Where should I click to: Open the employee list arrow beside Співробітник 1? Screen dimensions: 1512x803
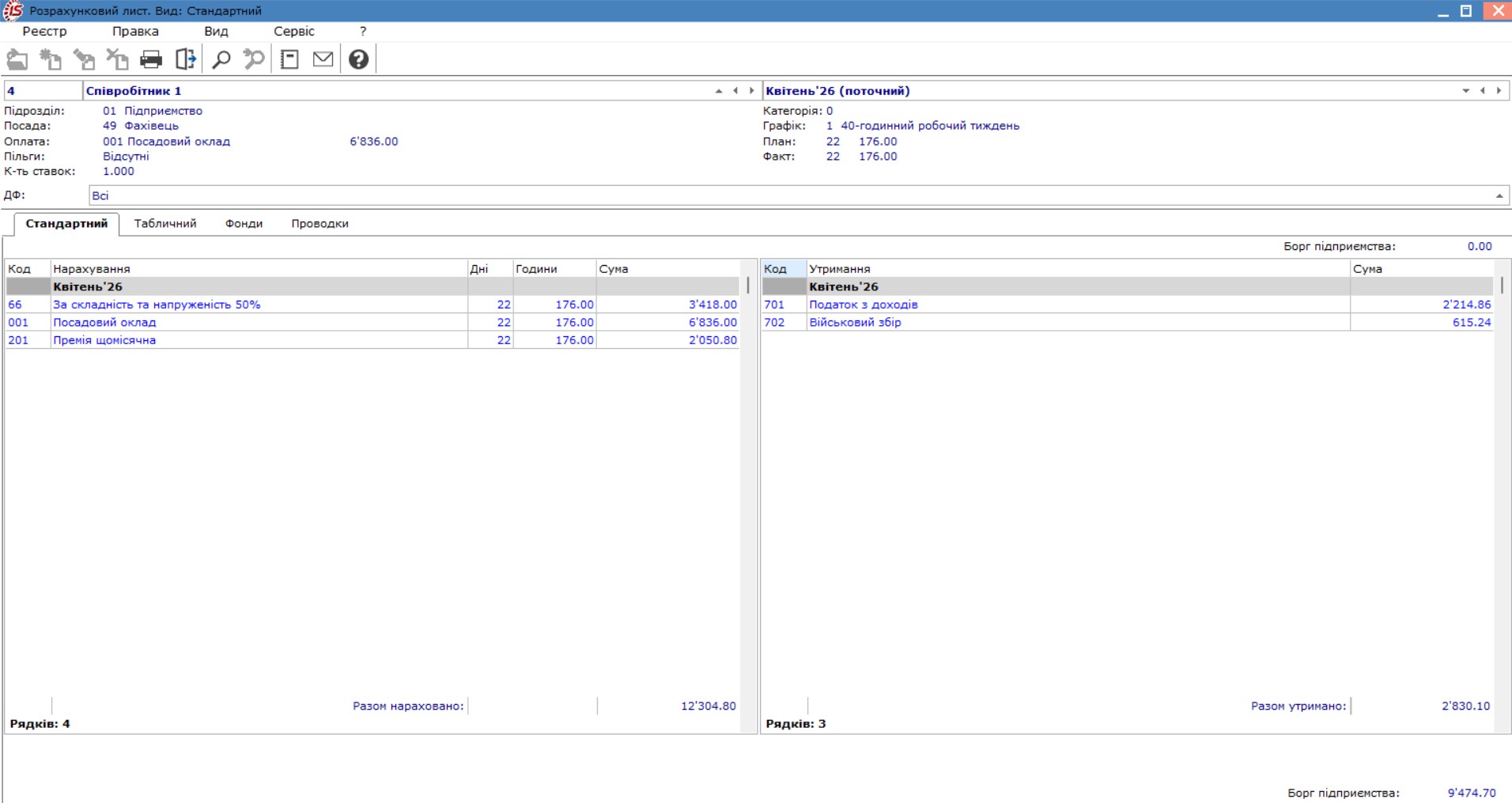coord(718,91)
